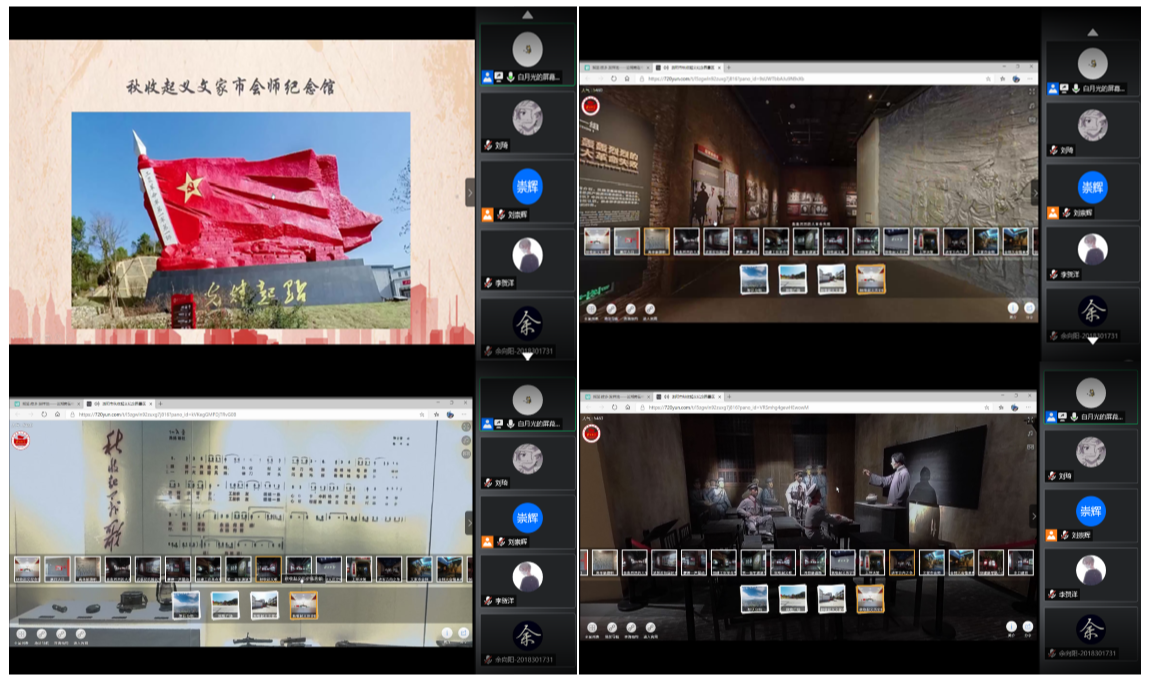The image size is (1150, 688).
Task: Enter fullscreen in the classroom scene panorama
Action: point(1031,419)
